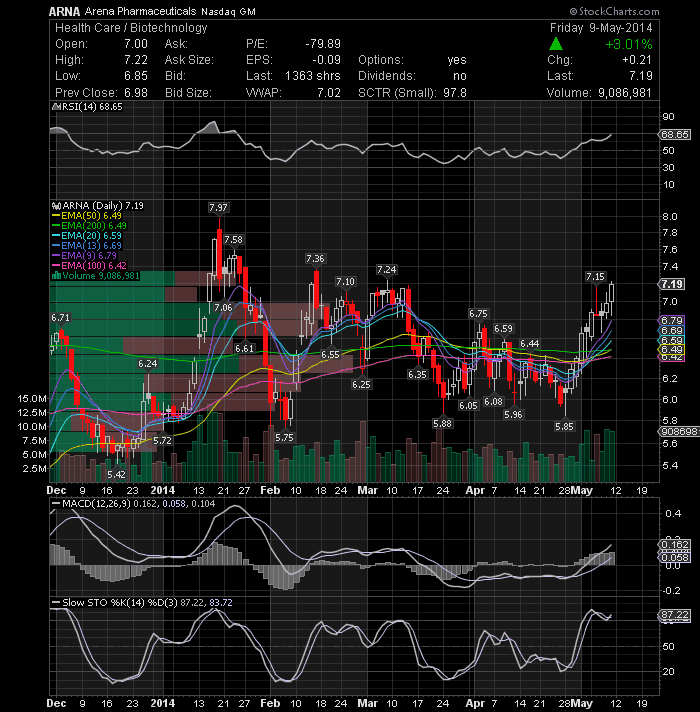Viewport: 700px width, 712px height.
Task: Click the VWAP value 7.02
Action: [x=329, y=93]
